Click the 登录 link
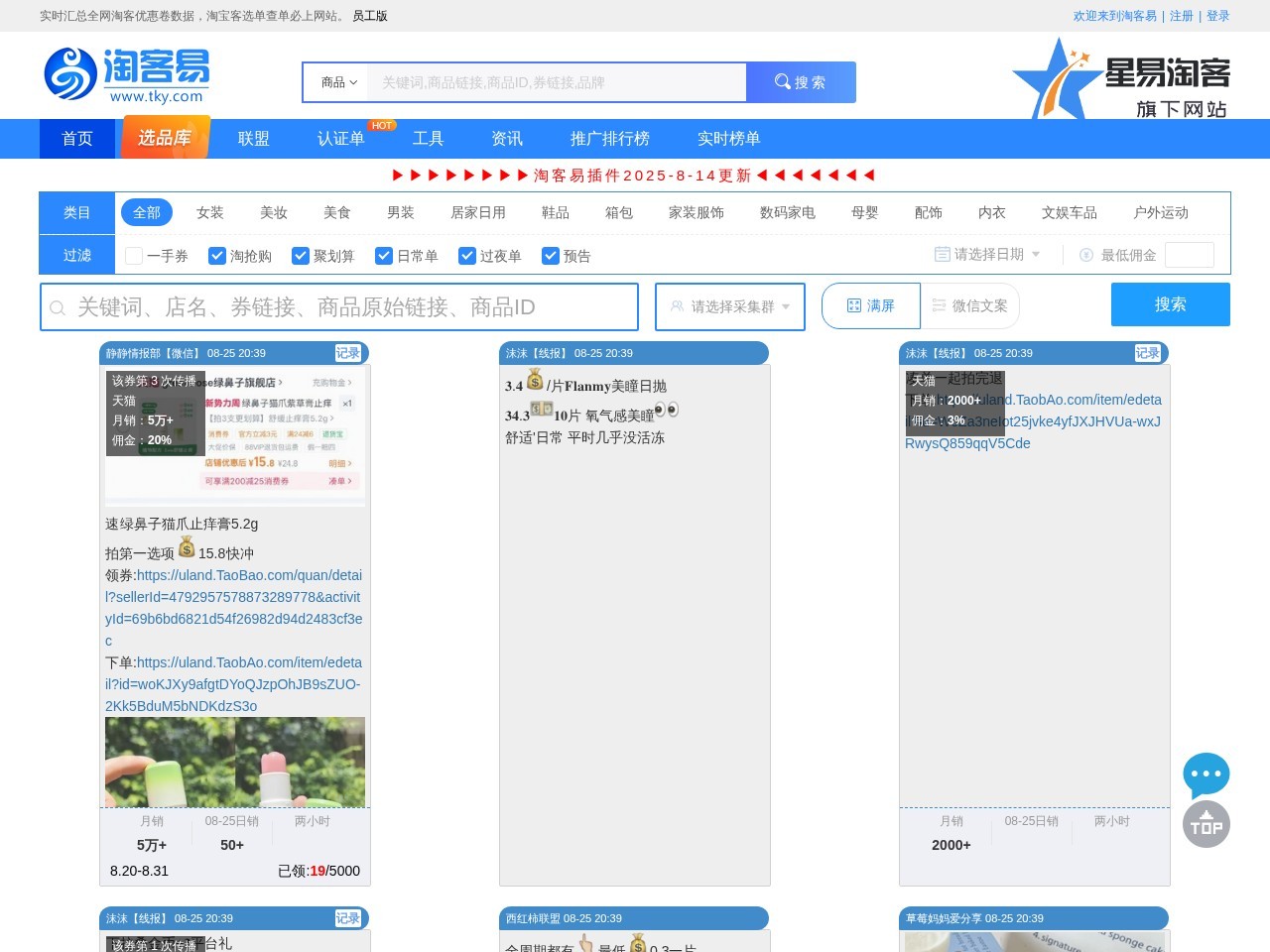 [x=1218, y=16]
